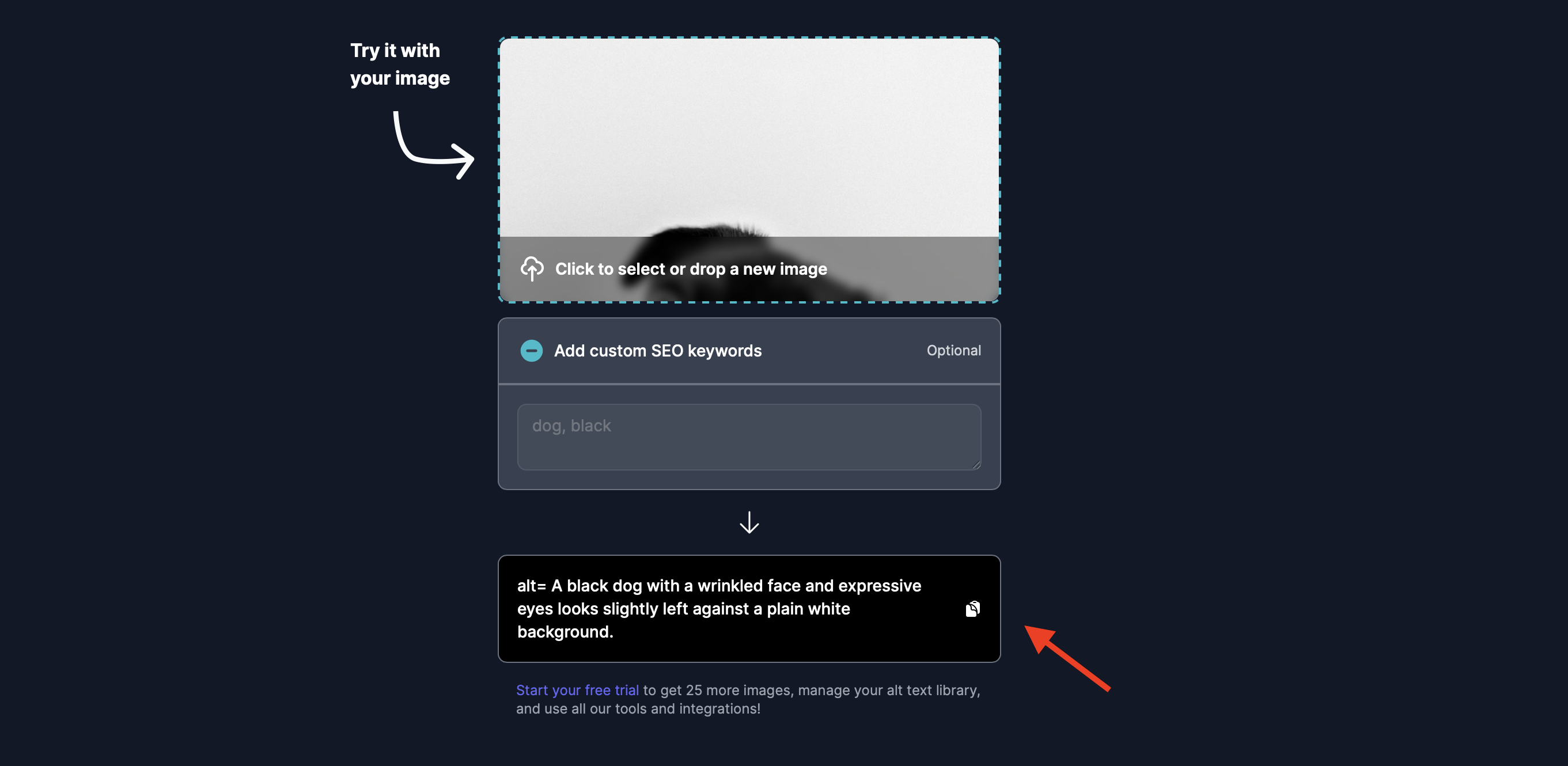Click the cloud upload icon
The image size is (1568, 766).
(x=531, y=268)
